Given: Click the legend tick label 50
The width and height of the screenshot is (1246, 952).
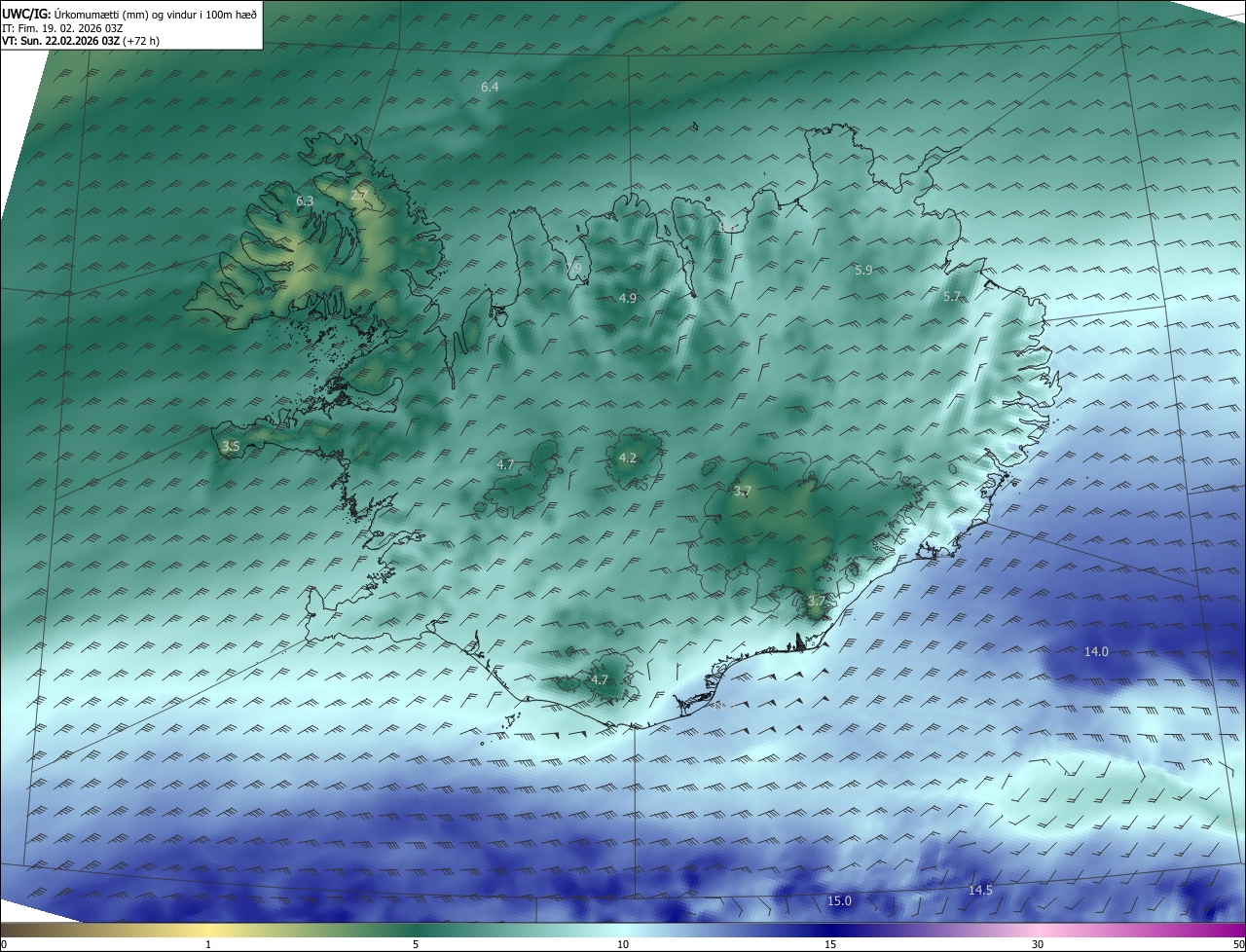Looking at the screenshot, I should coord(1238,944).
